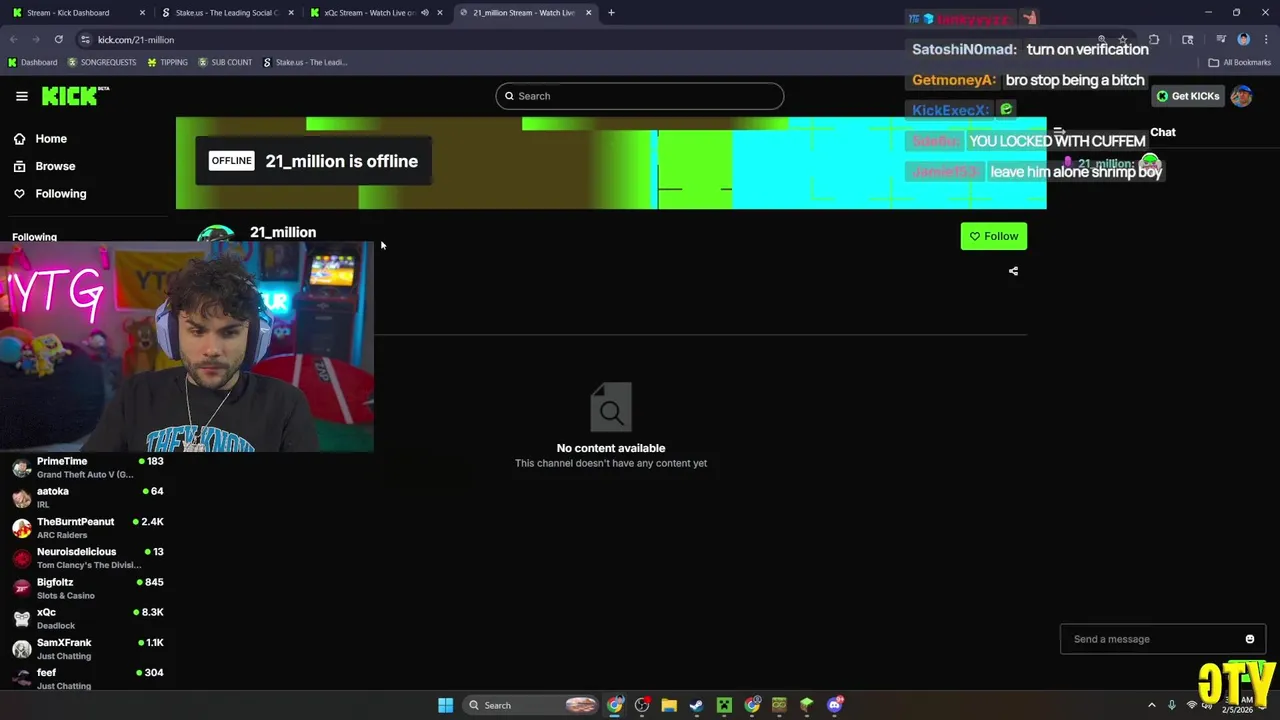Open a new browser tab
The height and width of the screenshot is (720, 1280).
point(611,13)
